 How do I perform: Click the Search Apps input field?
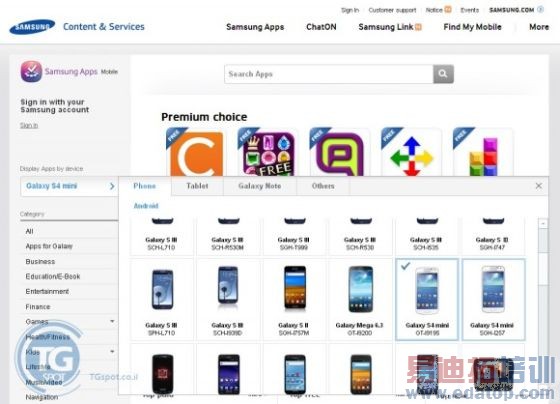coord(329,74)
